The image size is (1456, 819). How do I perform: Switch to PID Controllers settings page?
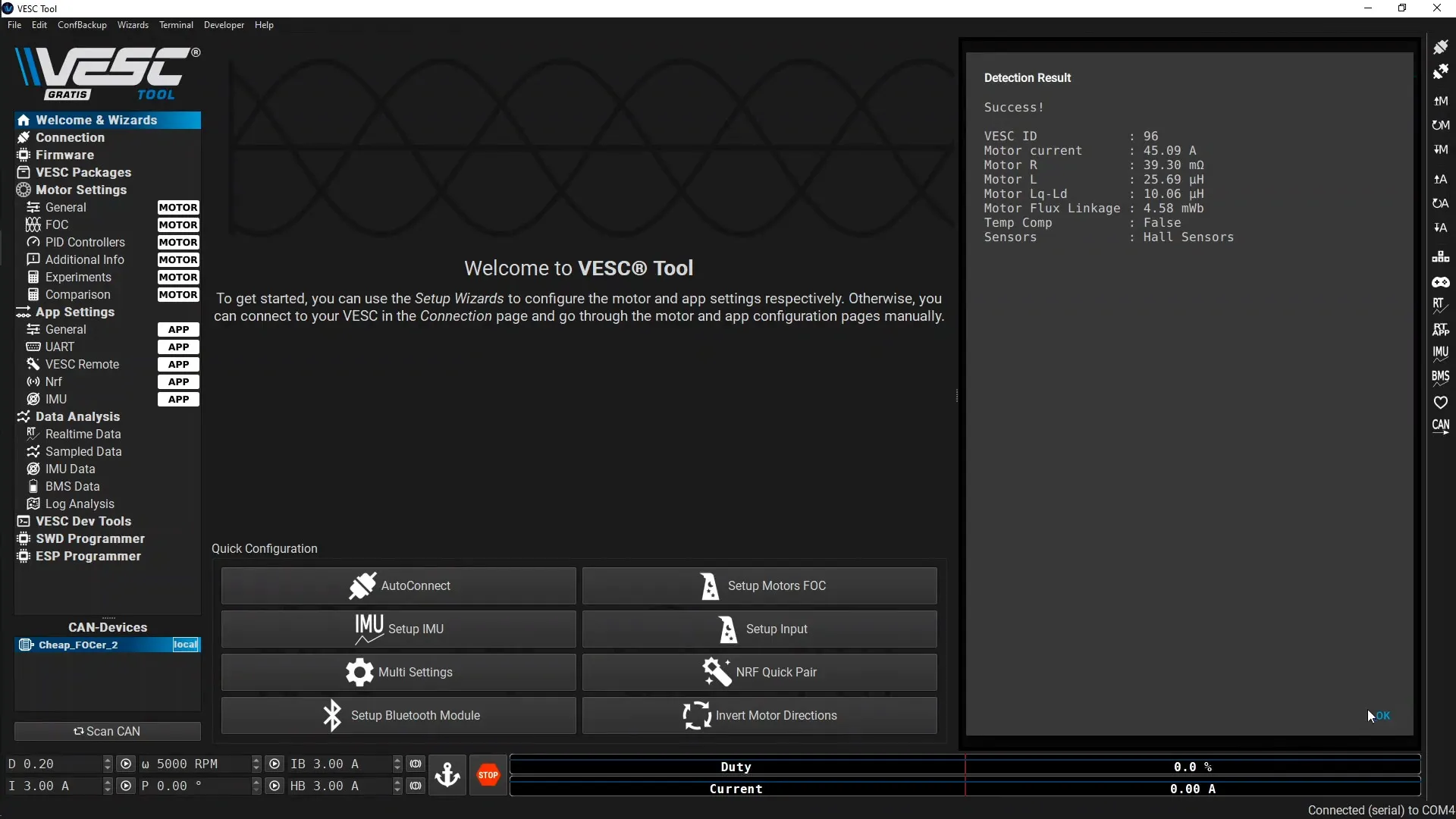(x=84, y=242)
